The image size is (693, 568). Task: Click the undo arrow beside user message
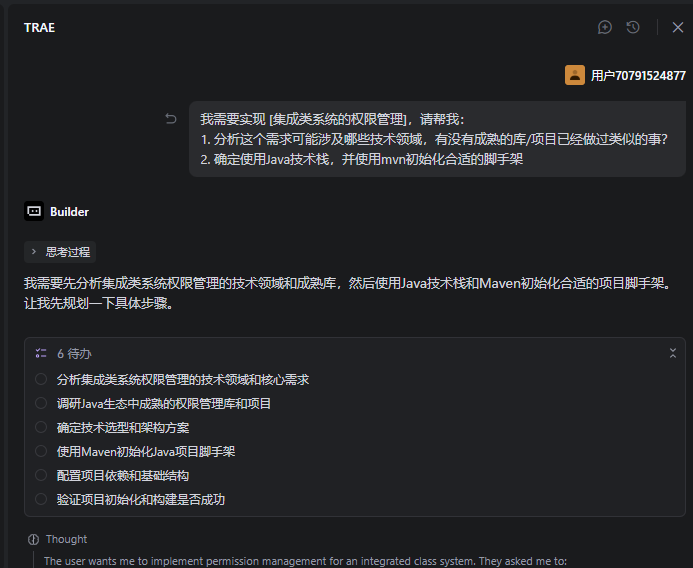click(171, 119)
